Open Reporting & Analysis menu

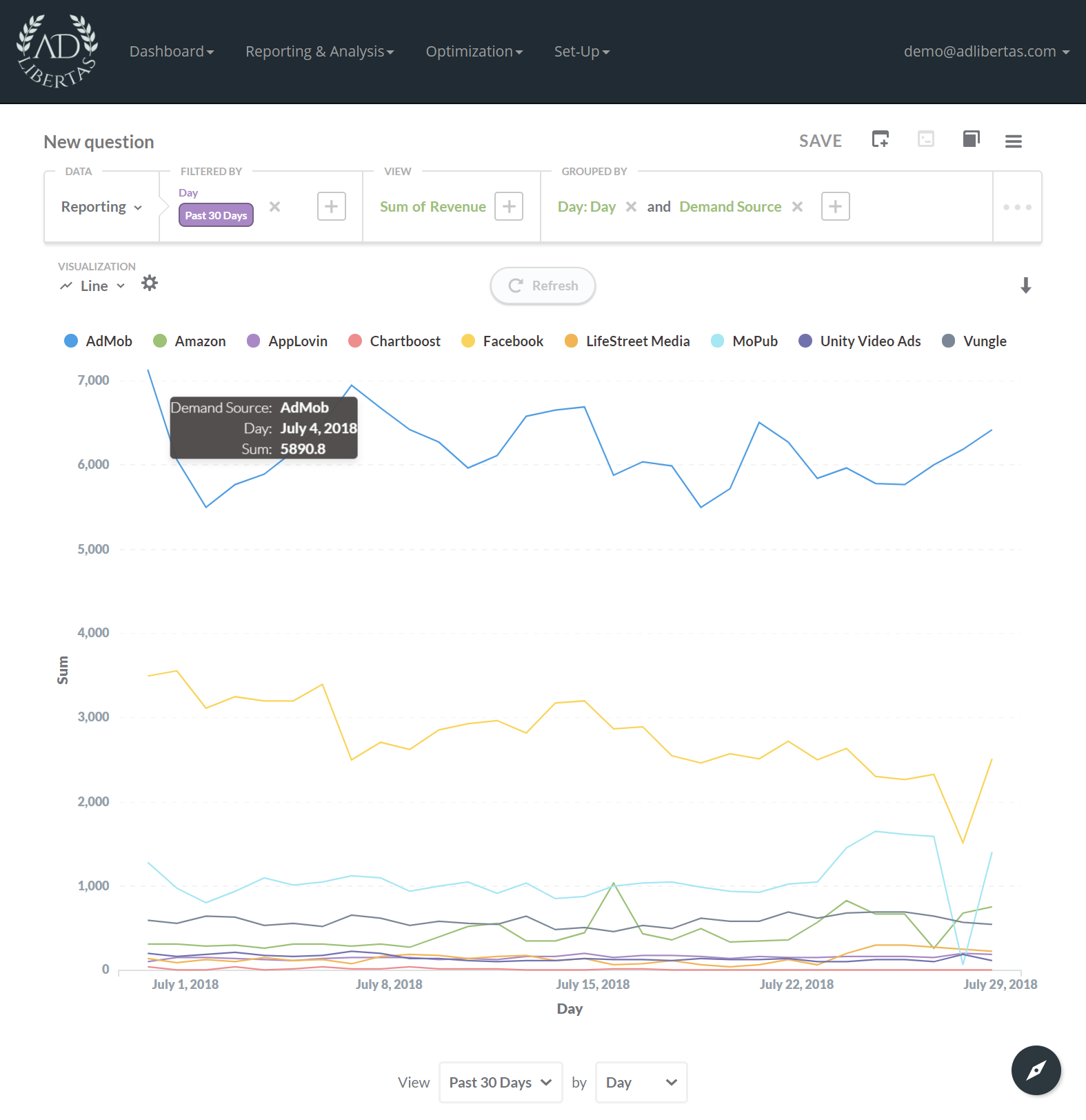[x=320, y=52]
